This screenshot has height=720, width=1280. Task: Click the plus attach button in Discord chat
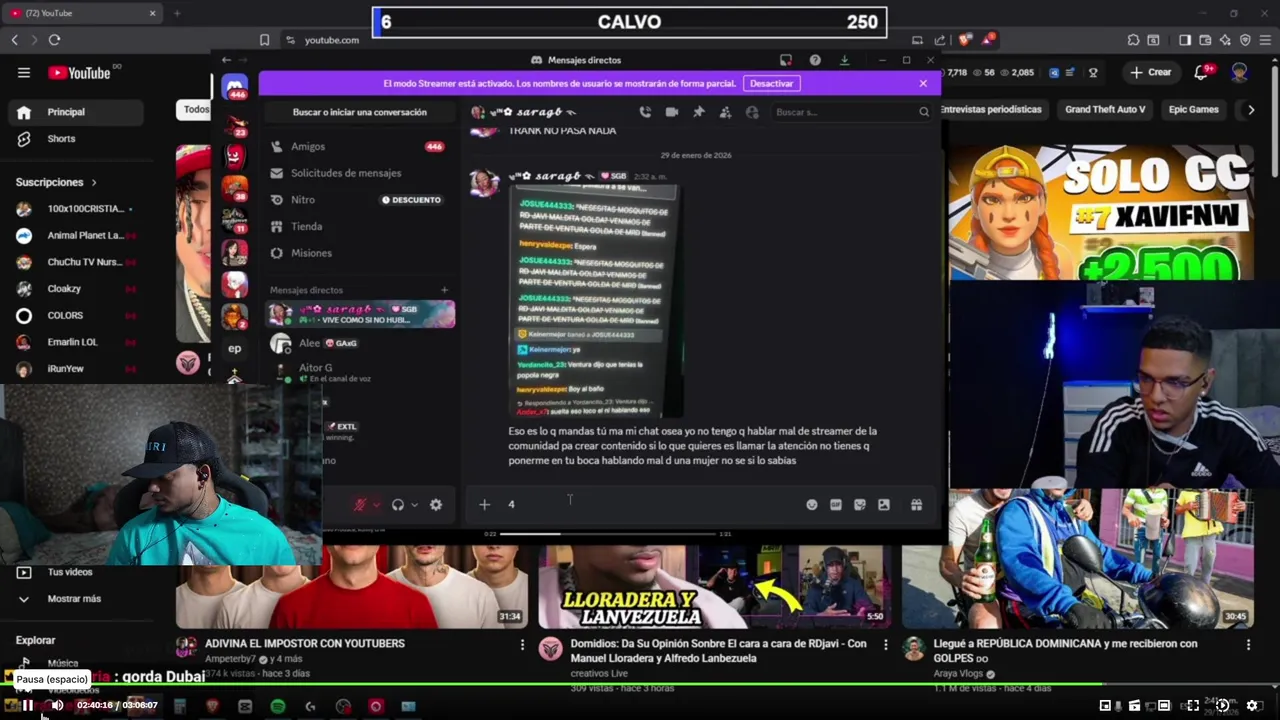point(484,505)
